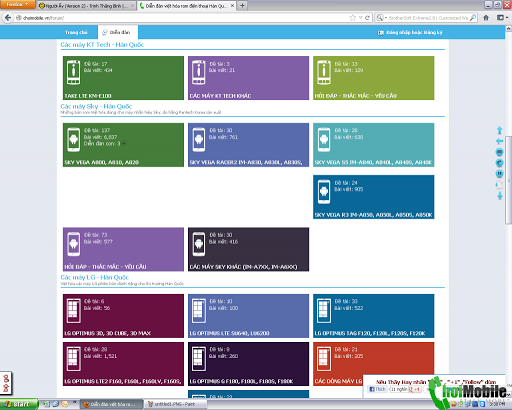Click phone icon on LG OPTIMUS G tile
The image size is (512, 410).
coord(199,359)
